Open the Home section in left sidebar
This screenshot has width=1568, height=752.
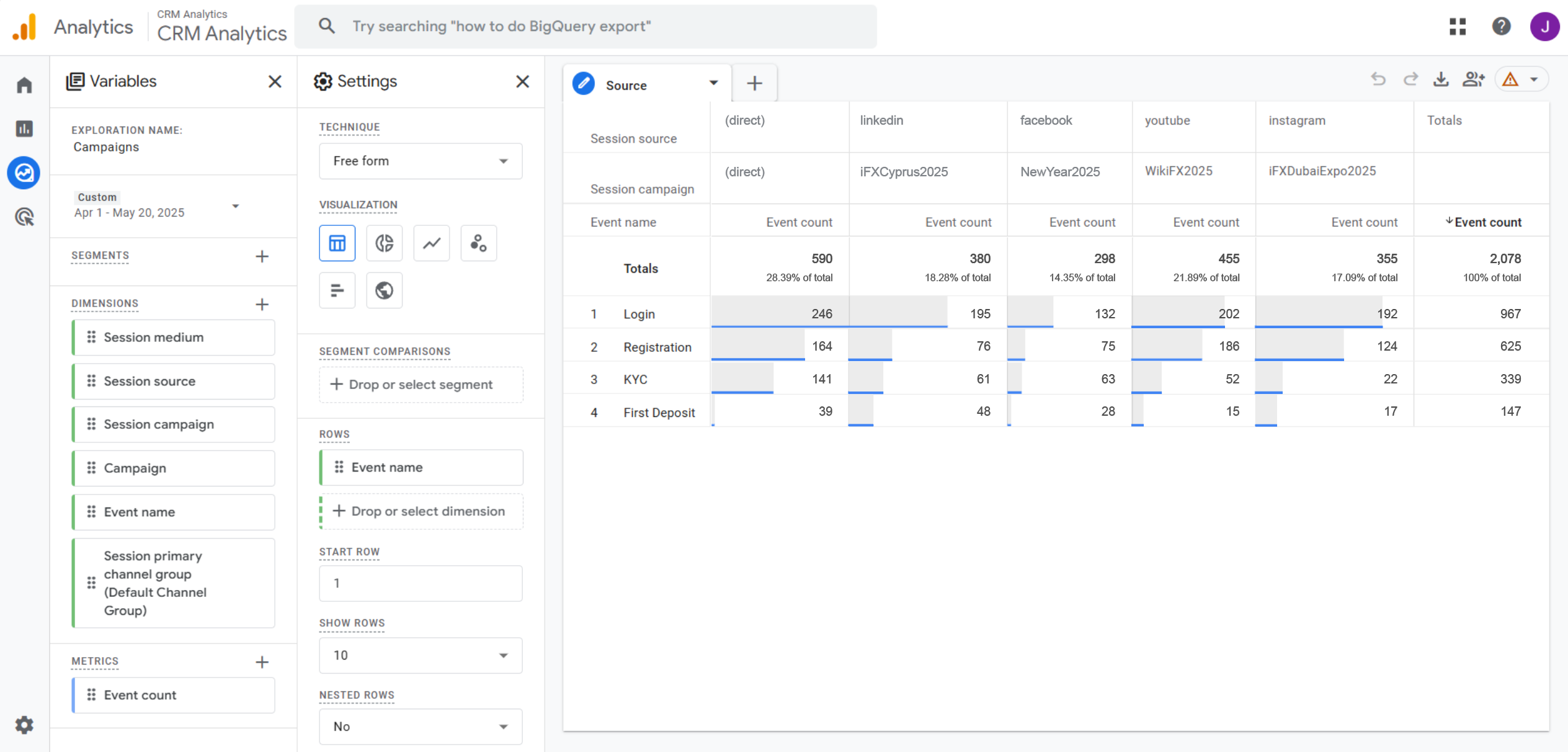tap(24, 85)
